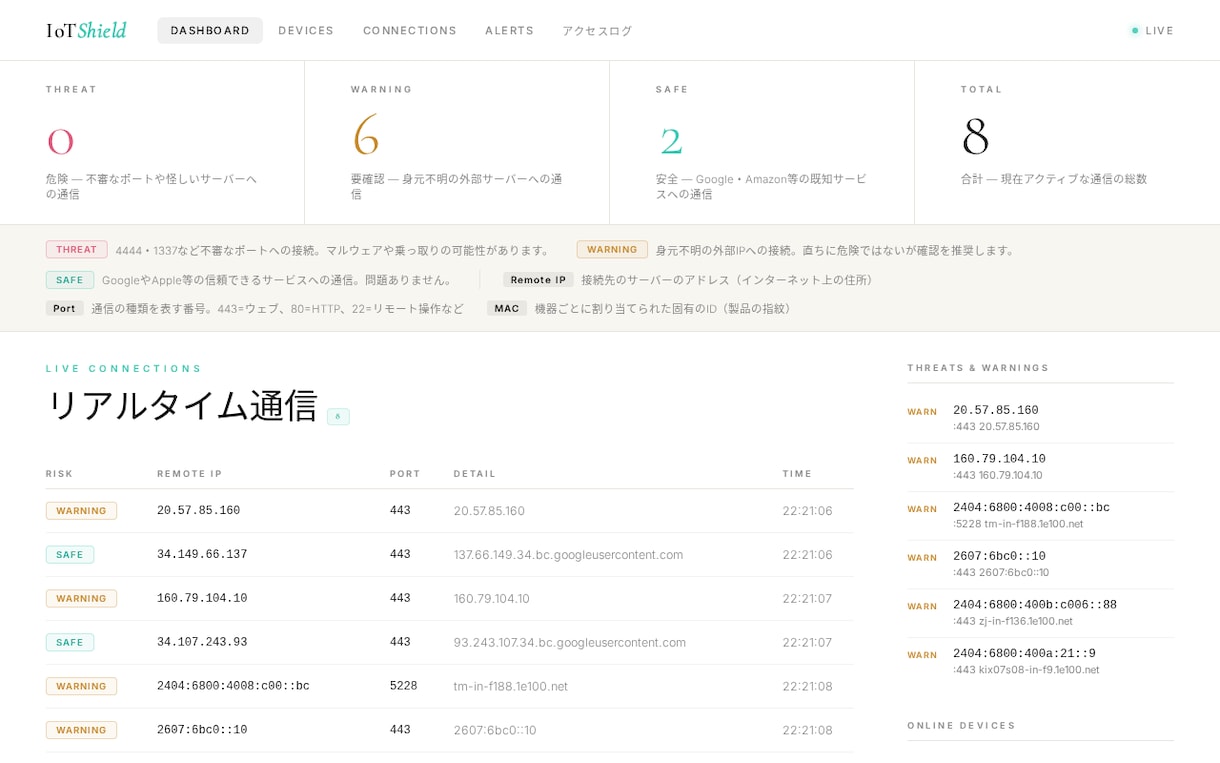Click detail 137.66.149.34.bc.googleusercontent.com
1220x763 pixels.
[568, 555]
